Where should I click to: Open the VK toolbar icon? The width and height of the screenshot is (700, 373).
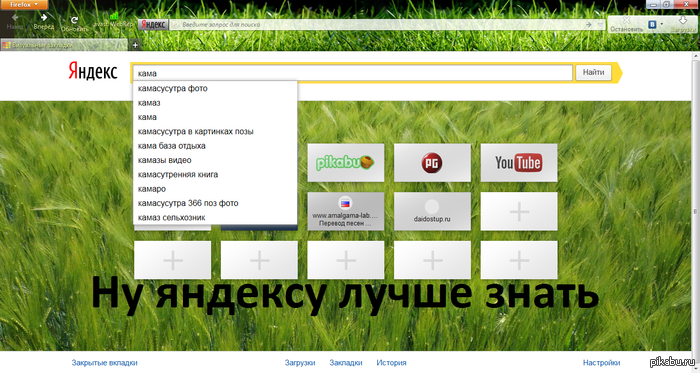coord(652,25)
